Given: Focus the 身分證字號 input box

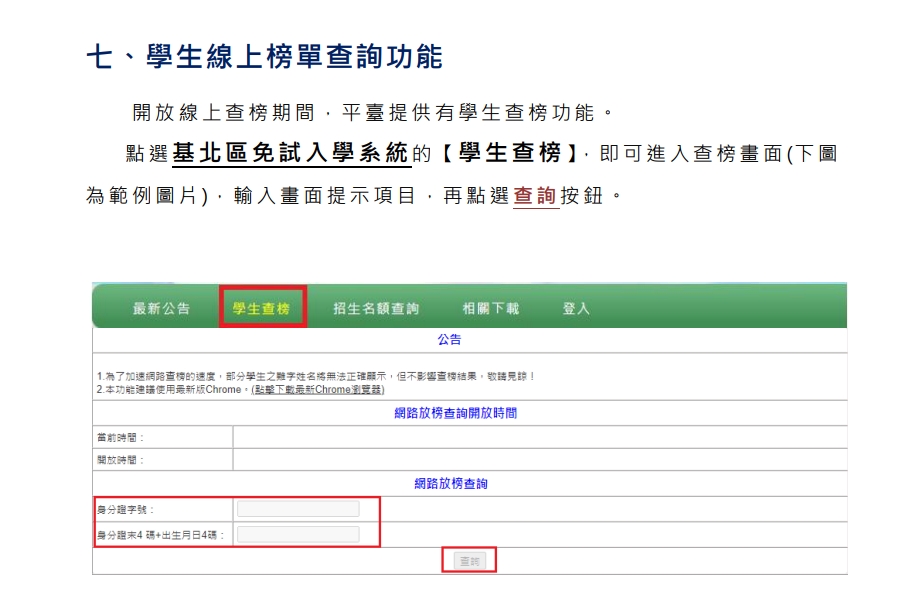Looking at the screenshot, I should pos(298,509).
